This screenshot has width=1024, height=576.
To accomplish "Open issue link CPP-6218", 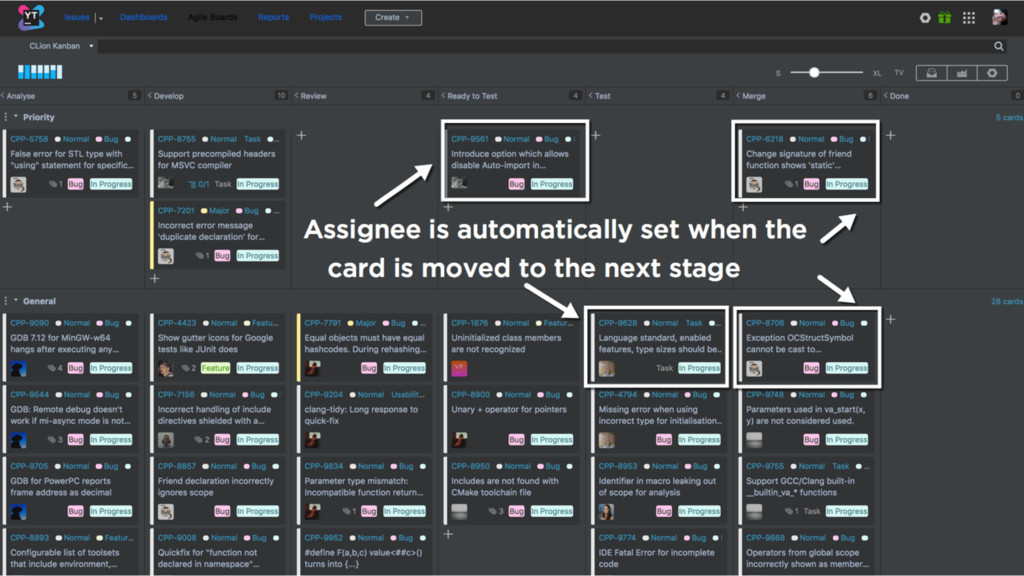I will click(x=765, y=139).
